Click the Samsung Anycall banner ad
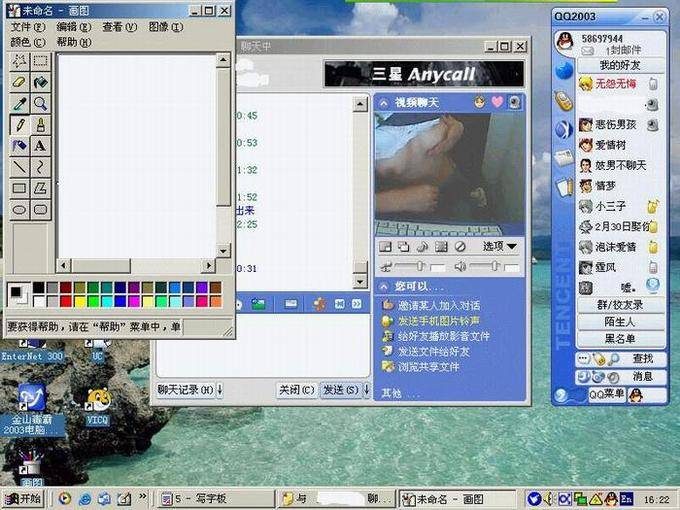This screenshot has height=510, width=680. (x=424, y=74)
